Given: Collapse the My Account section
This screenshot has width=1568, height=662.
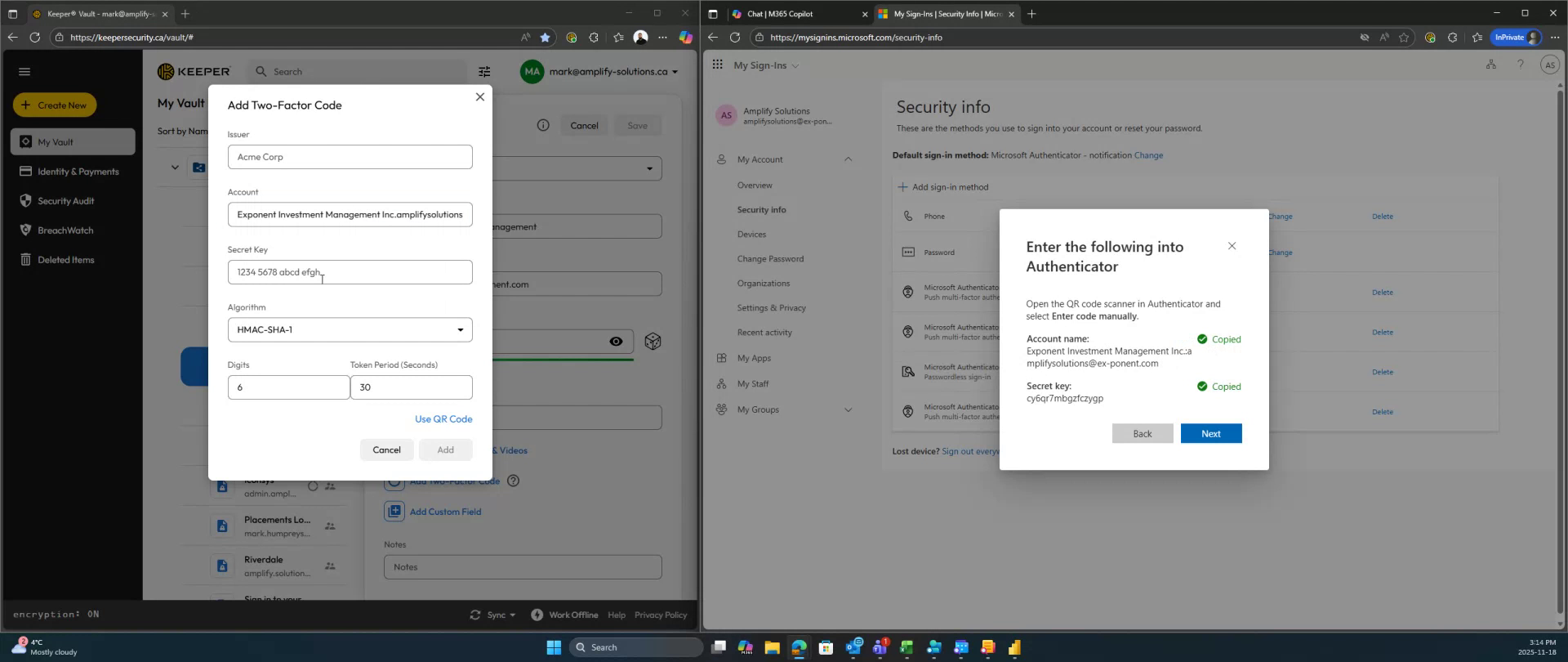Looking at the screenshot, I should [848, 159].
